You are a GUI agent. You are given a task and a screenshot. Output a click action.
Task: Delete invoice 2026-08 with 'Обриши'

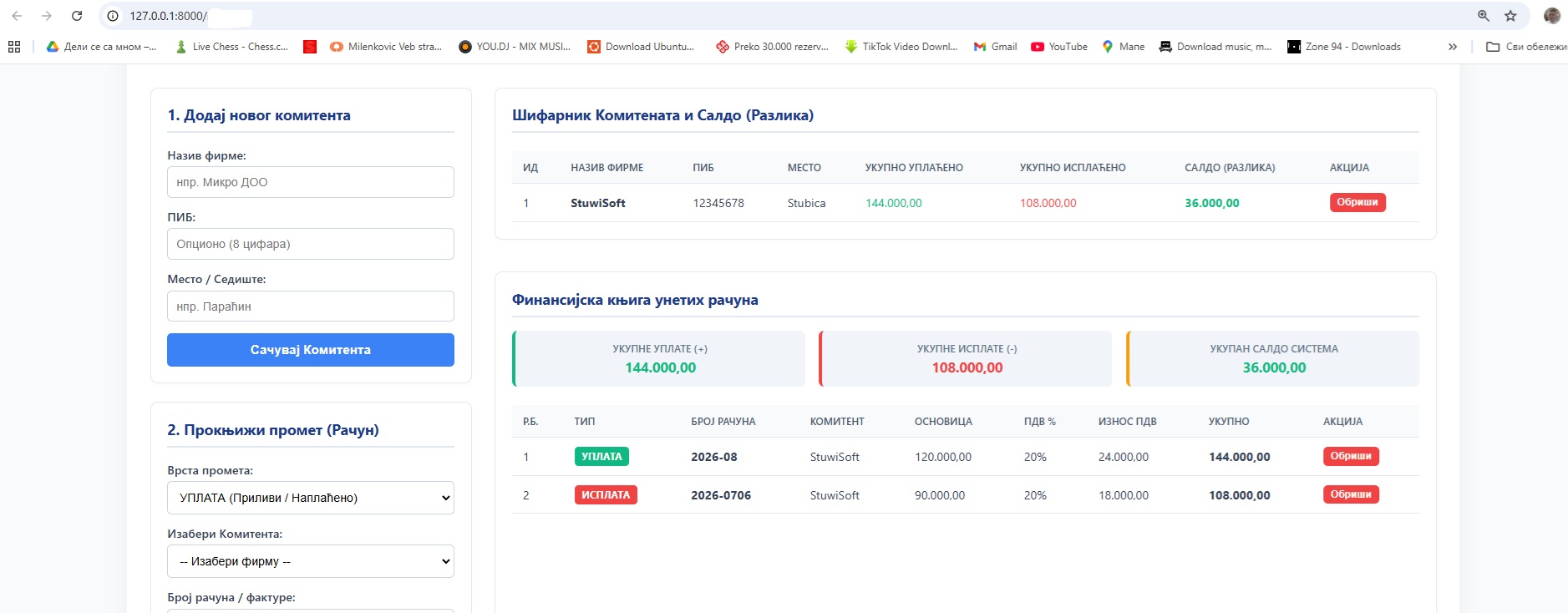click(x=1351, y=456)
